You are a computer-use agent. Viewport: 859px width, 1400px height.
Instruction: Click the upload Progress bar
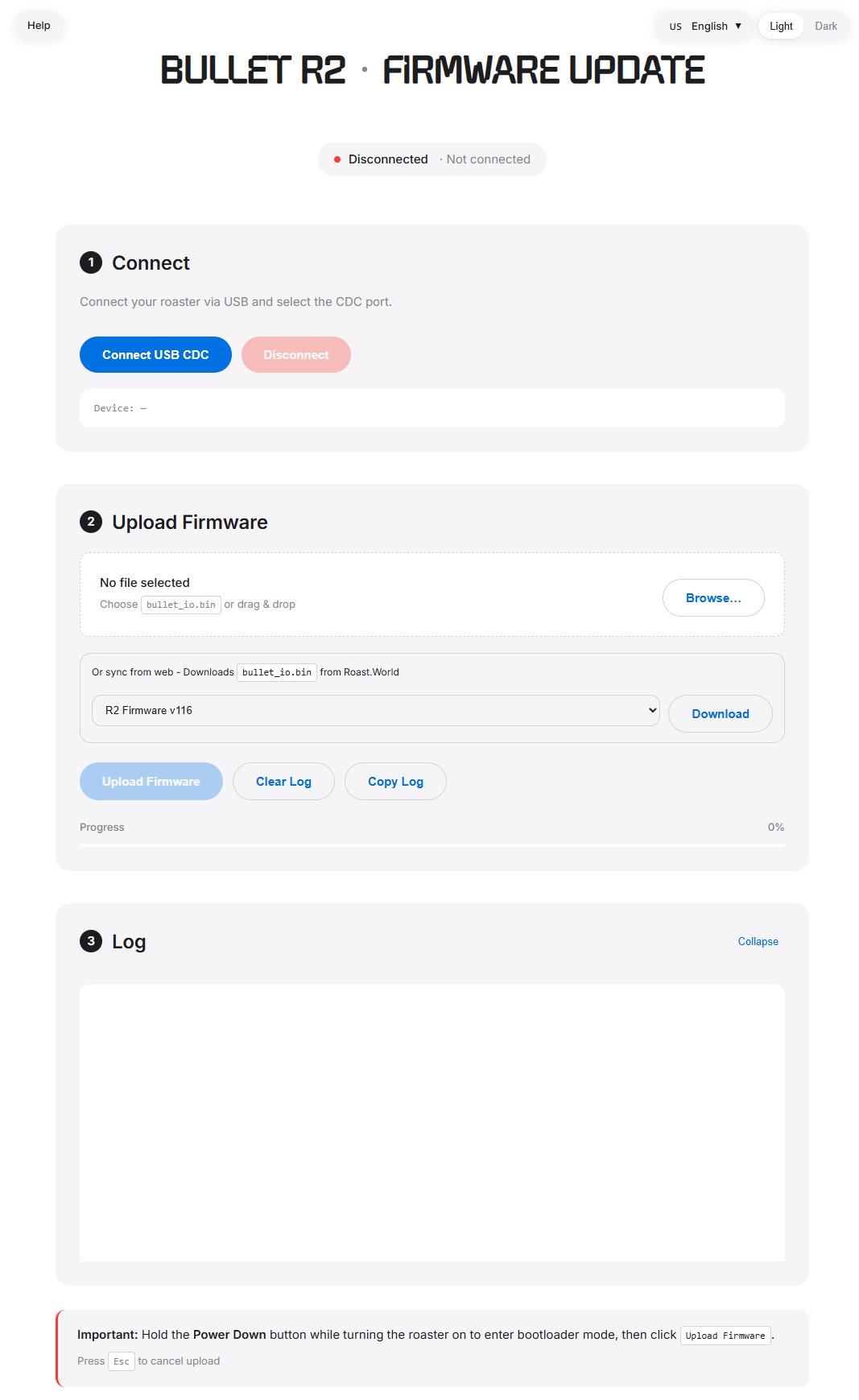tap(432, 845)
